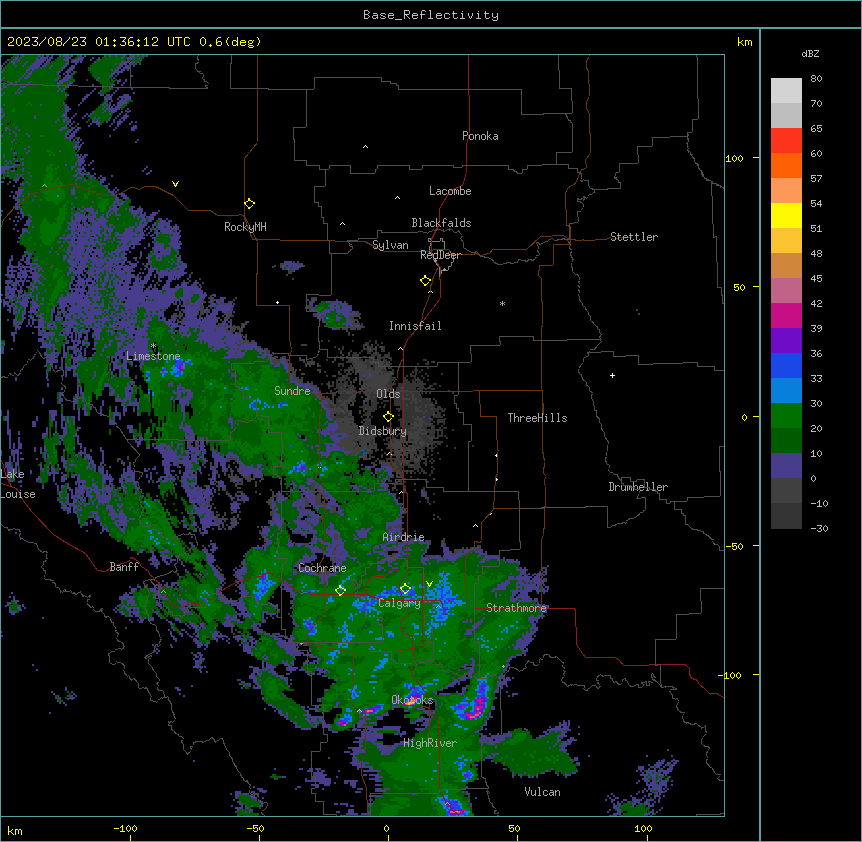Click the yellow diamond marker below Cochrane label
Image resolution: width=862 pixels, height=842 pixels.
pyautogui.click(x=341, y=591)
